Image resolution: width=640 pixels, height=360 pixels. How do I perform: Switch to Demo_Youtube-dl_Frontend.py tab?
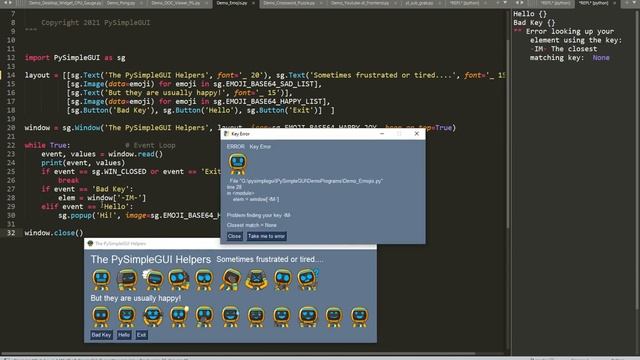point(360,3)
